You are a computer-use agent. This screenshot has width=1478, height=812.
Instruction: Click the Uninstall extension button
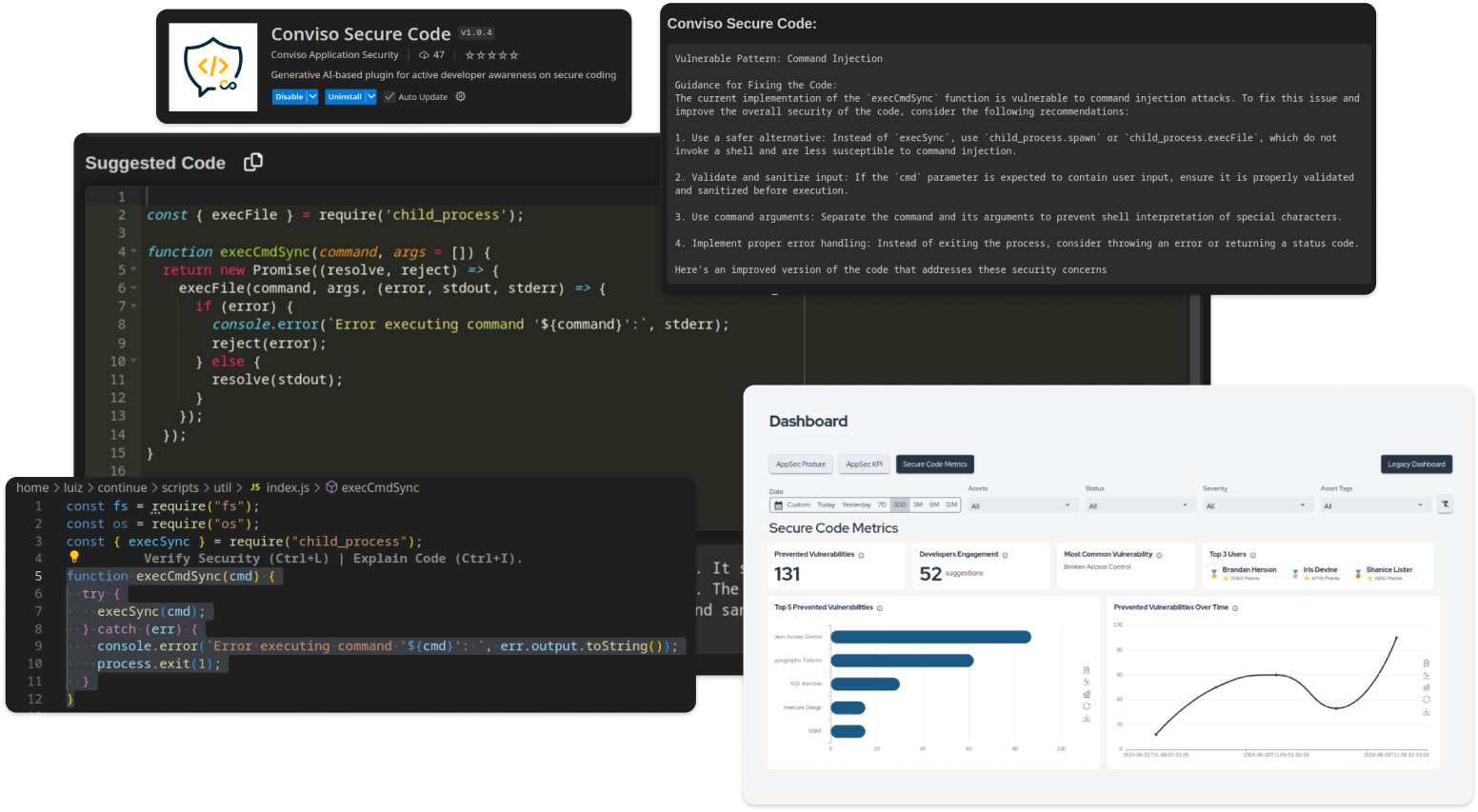(x=345, y=96)
